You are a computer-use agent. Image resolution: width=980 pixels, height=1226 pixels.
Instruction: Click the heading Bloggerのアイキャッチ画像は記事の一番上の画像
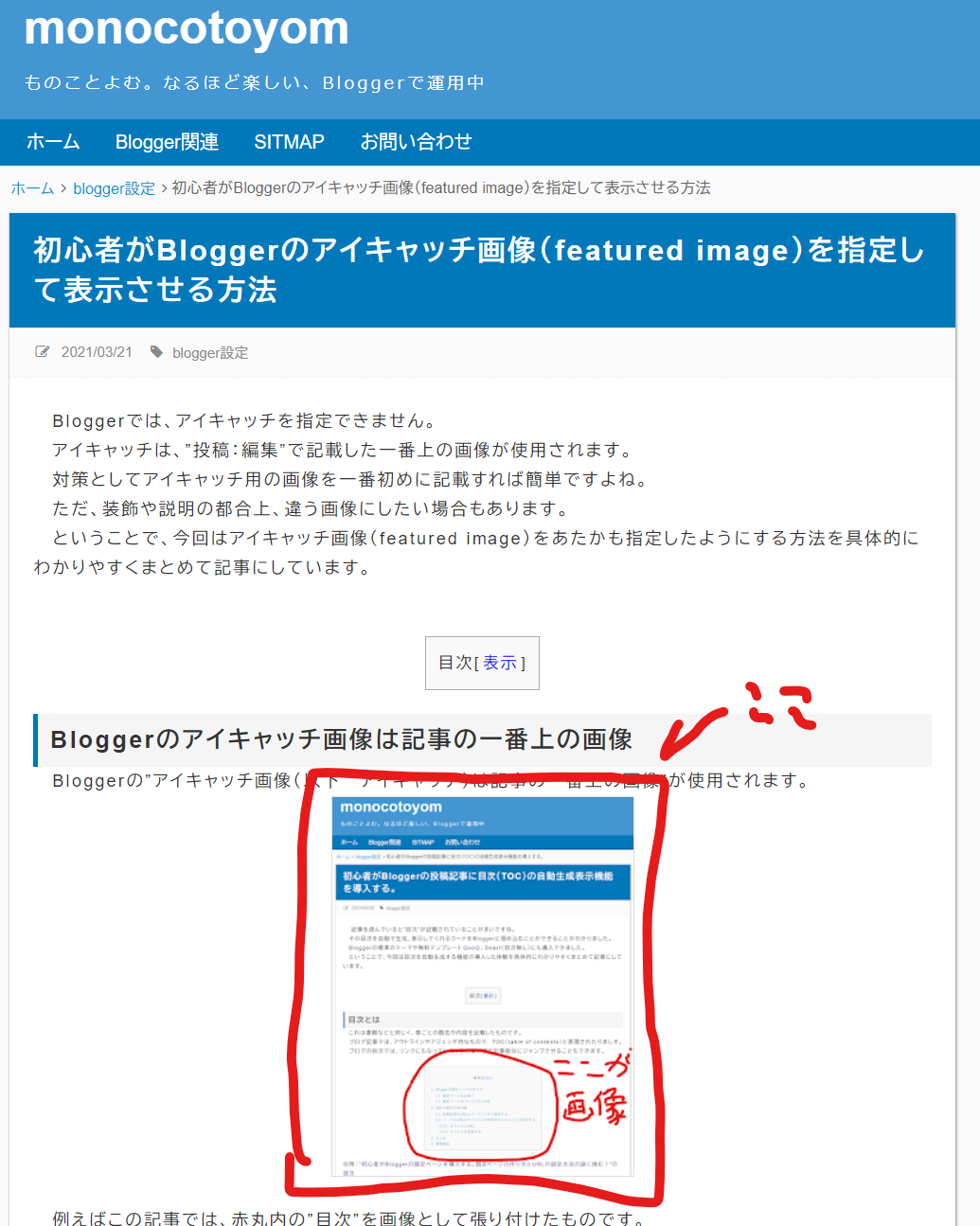pos(342,739)
